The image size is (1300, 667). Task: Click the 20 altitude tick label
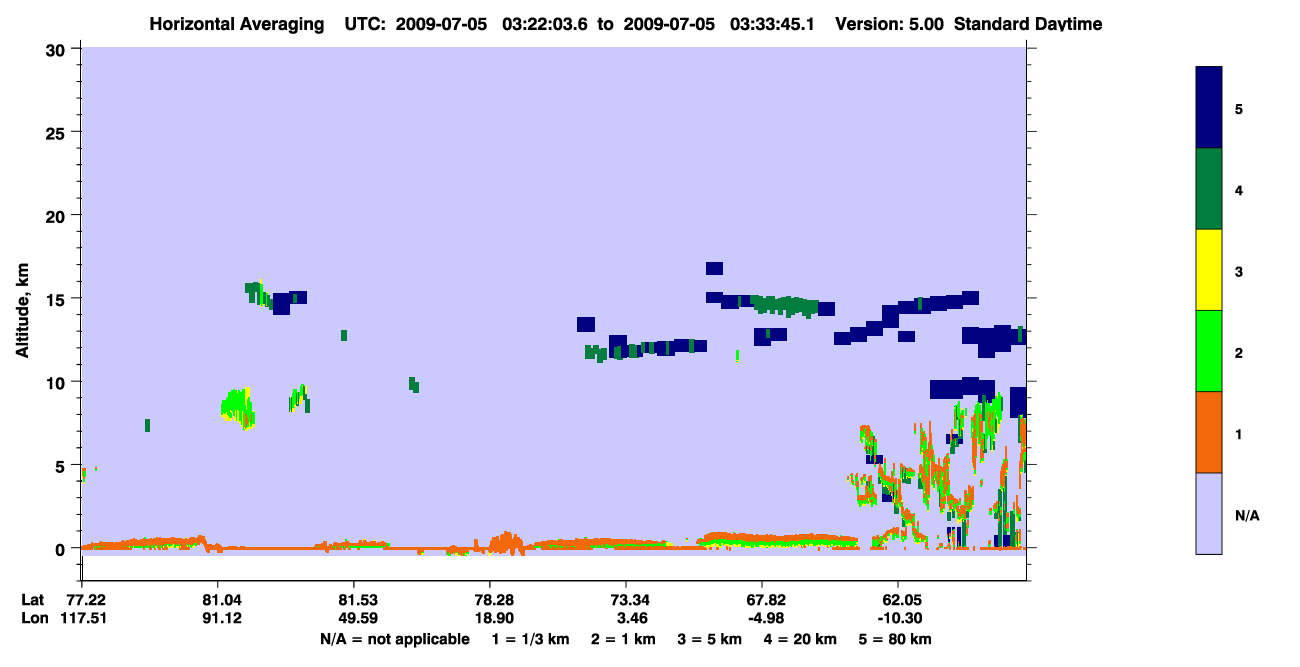tap(58, 215)
